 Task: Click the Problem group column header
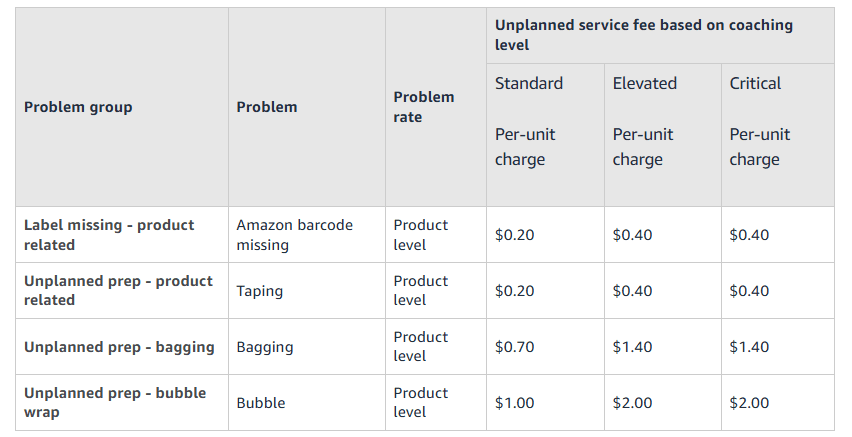pos(78,107)
